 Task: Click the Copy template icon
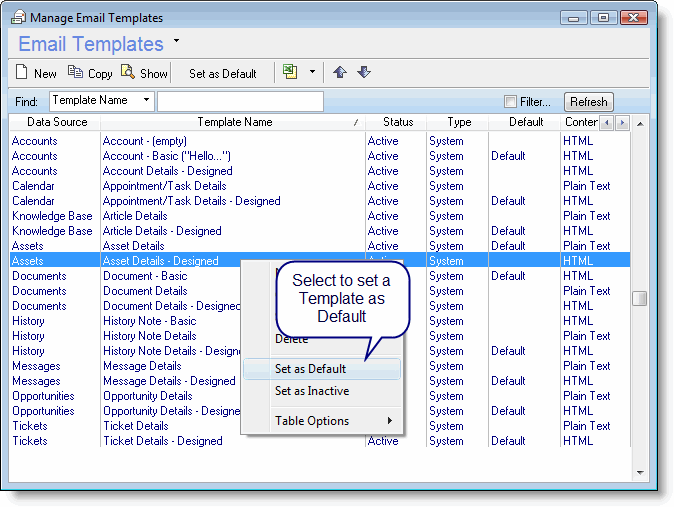tap(75, 72)
